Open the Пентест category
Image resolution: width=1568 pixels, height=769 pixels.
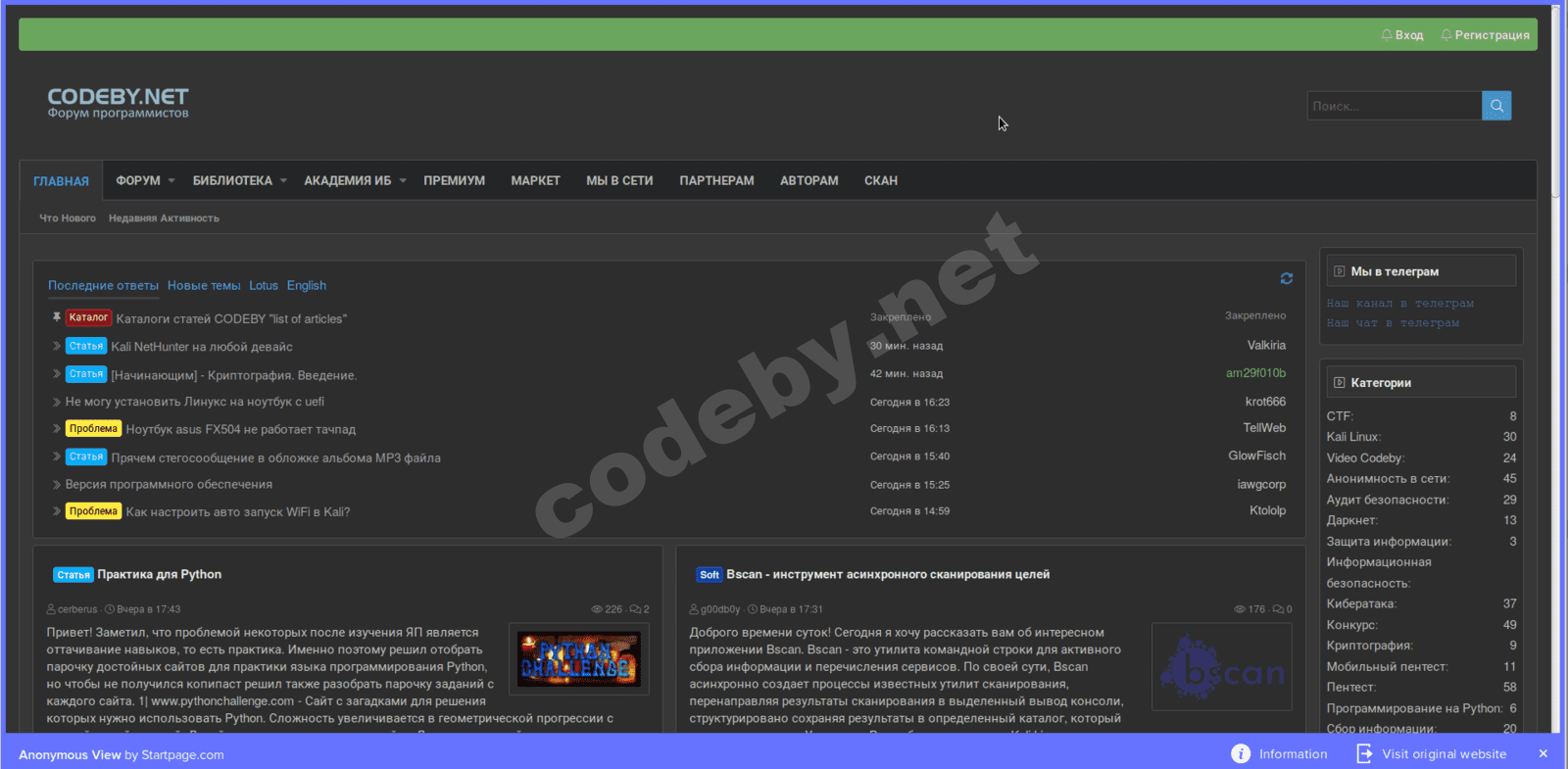pos(1350,688)
